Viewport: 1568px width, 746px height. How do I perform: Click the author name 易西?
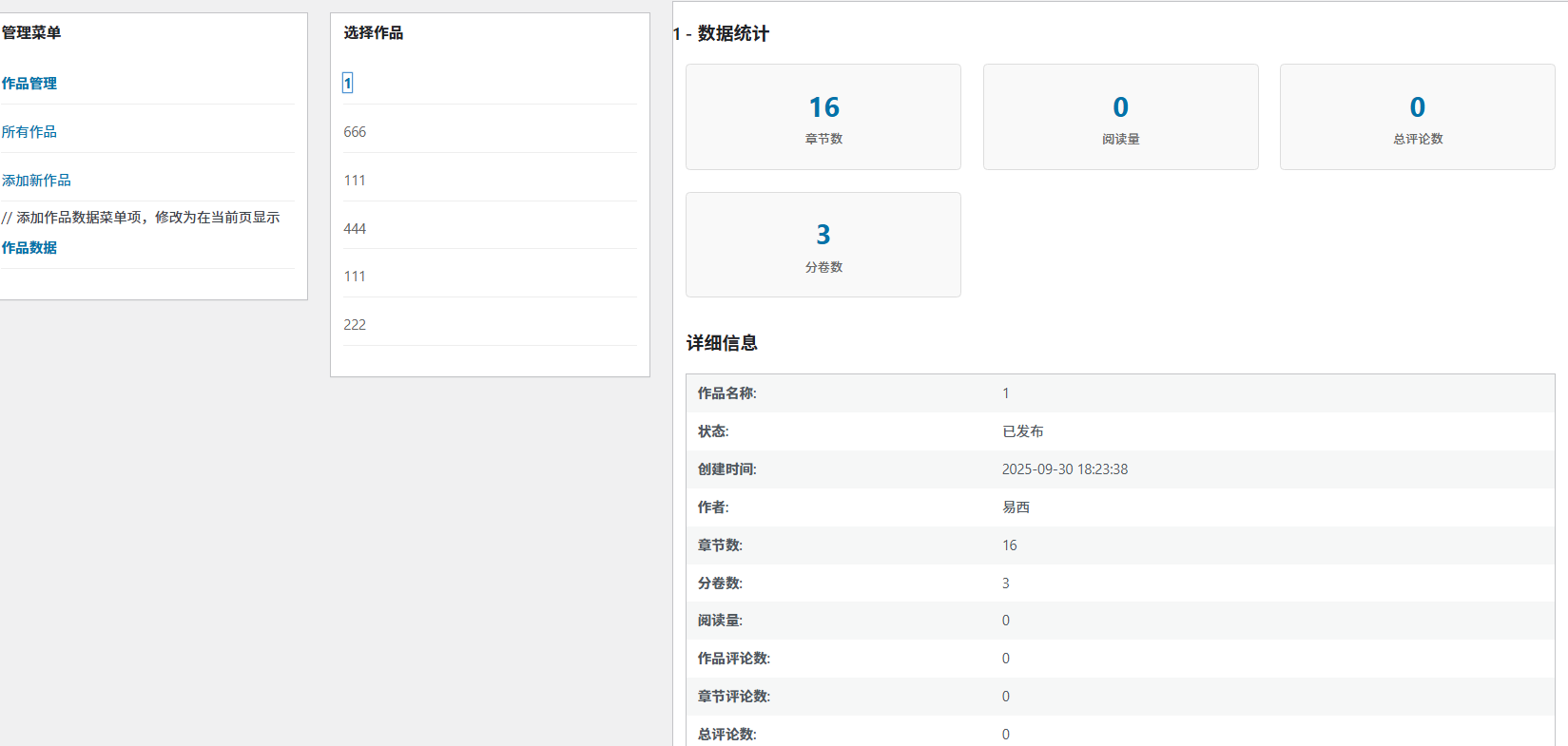1016,507
